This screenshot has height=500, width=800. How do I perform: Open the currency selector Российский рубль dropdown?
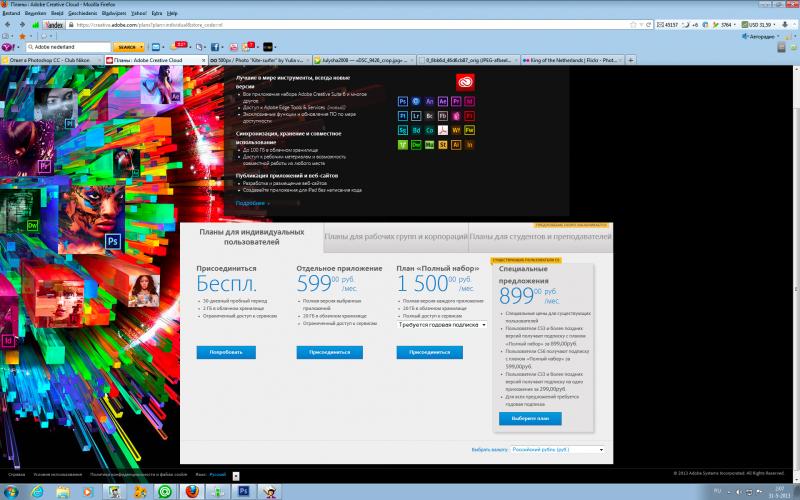coord(558,449)
